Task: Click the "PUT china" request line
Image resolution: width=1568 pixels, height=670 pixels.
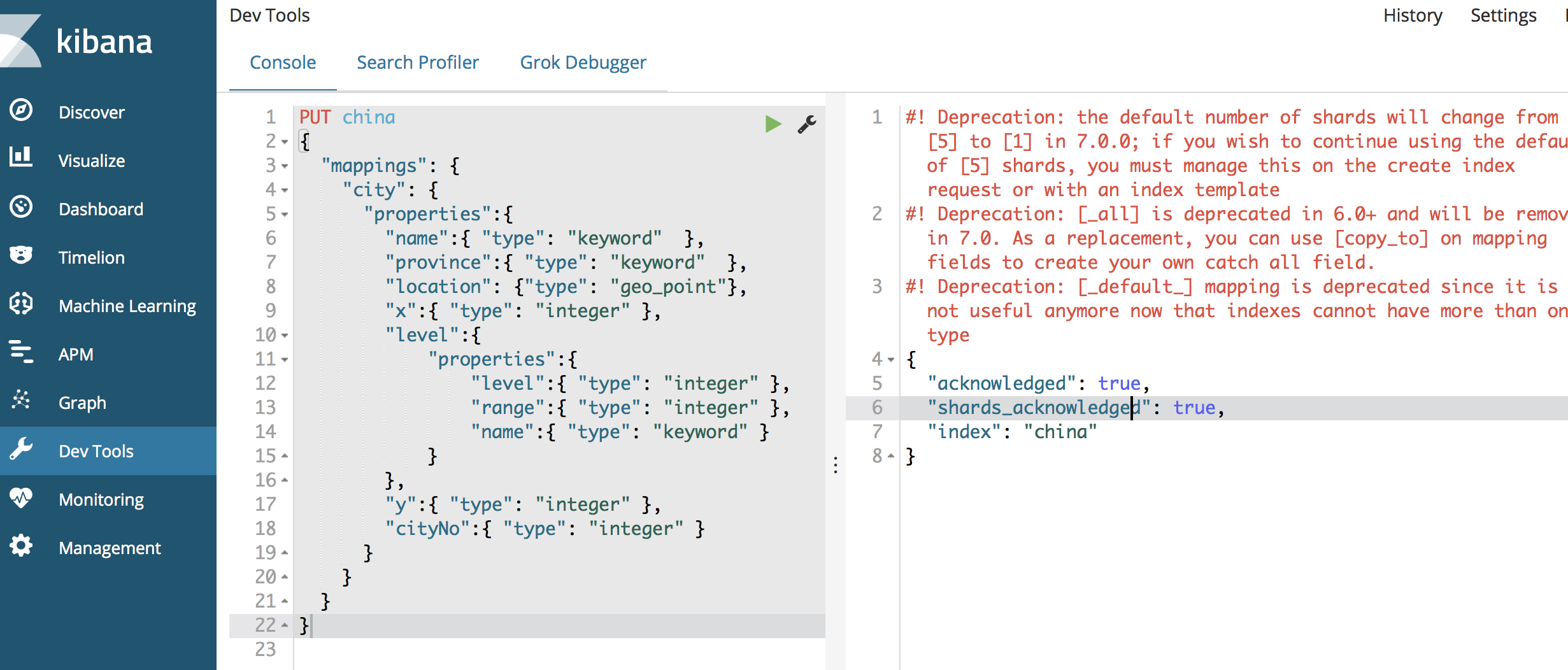Action: coord(347,117)
